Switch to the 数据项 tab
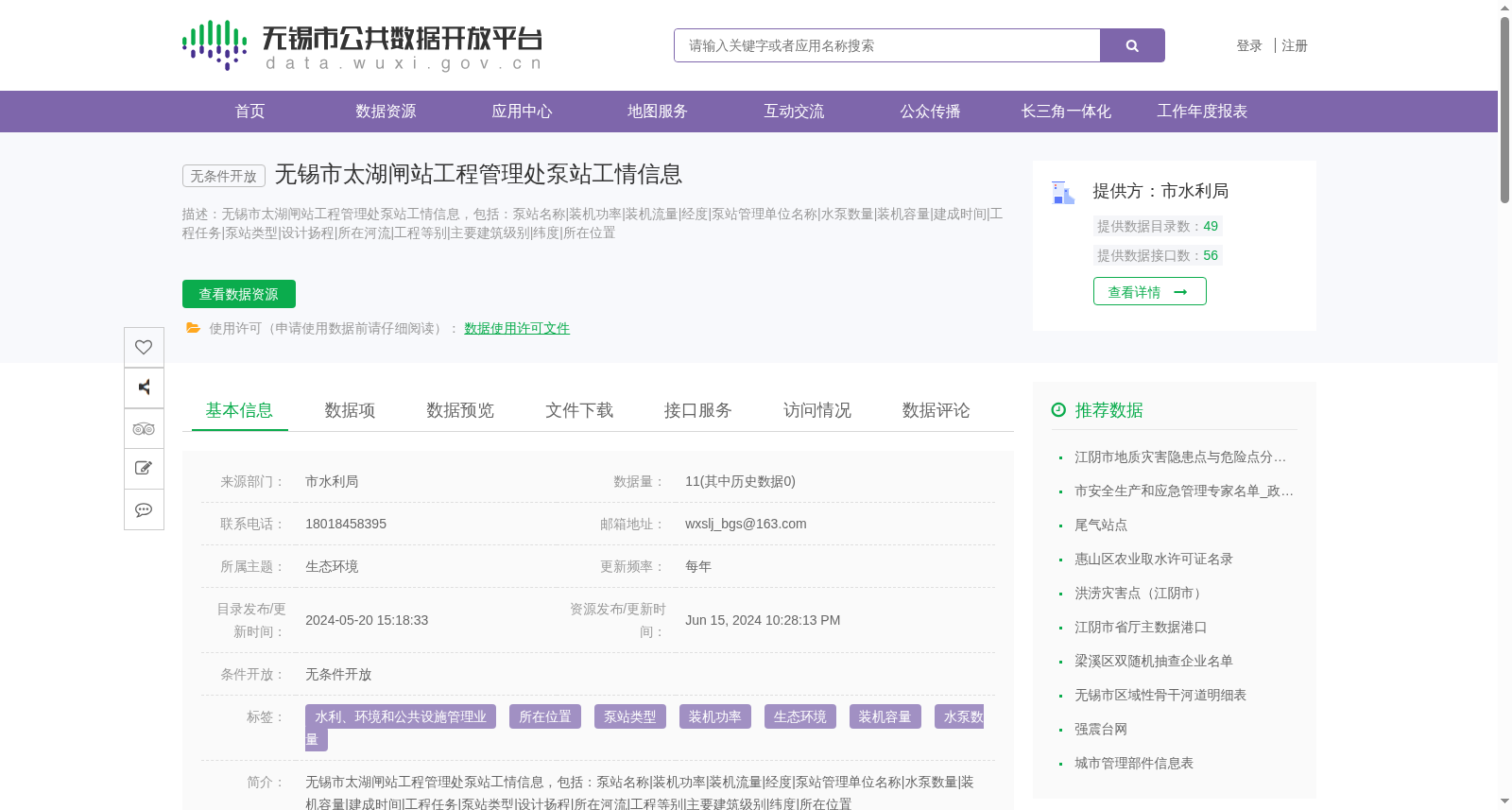This screenshot has width=1512, height=810. click(350, 410)
